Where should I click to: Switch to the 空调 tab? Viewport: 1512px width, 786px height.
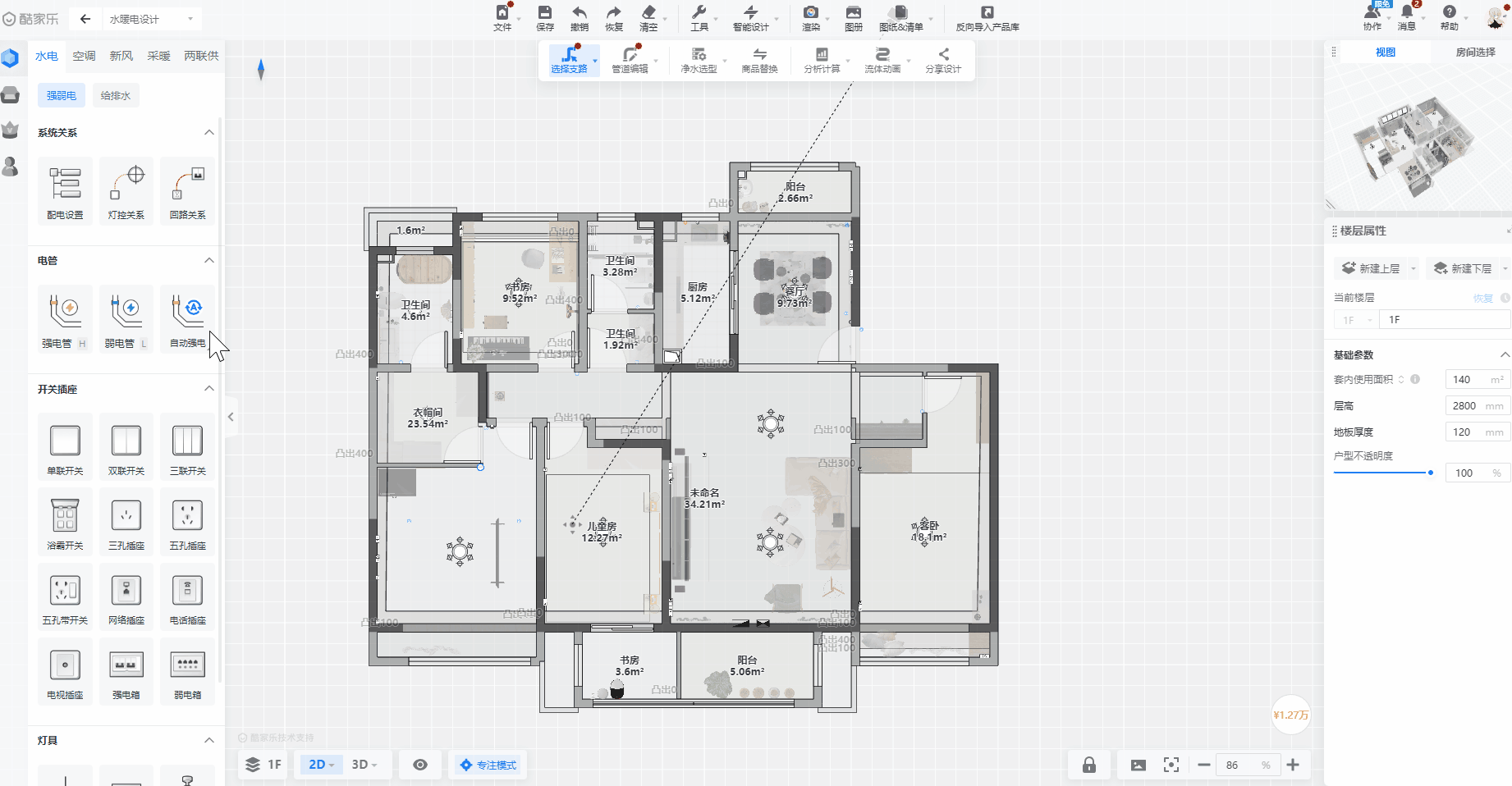pos(84,56)
